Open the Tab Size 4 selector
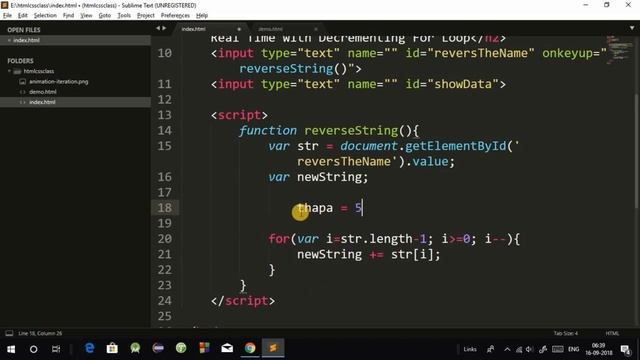The width and height of the screenshot is (640, 360). [x=566, y=333]
